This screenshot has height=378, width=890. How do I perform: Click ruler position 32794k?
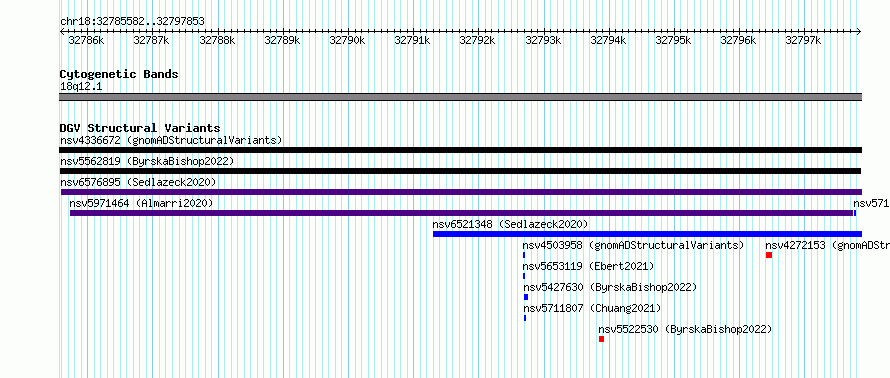pos(608,41)
